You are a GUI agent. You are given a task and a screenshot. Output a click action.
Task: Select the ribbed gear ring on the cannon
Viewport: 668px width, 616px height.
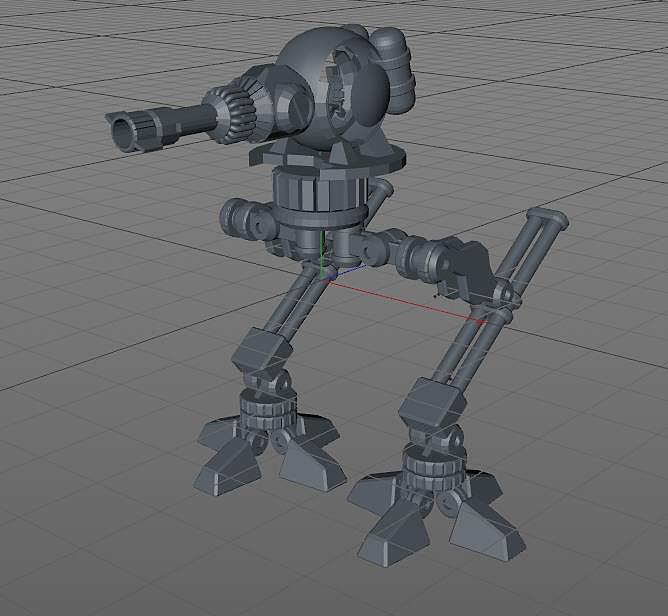click(x=234, y=112)
